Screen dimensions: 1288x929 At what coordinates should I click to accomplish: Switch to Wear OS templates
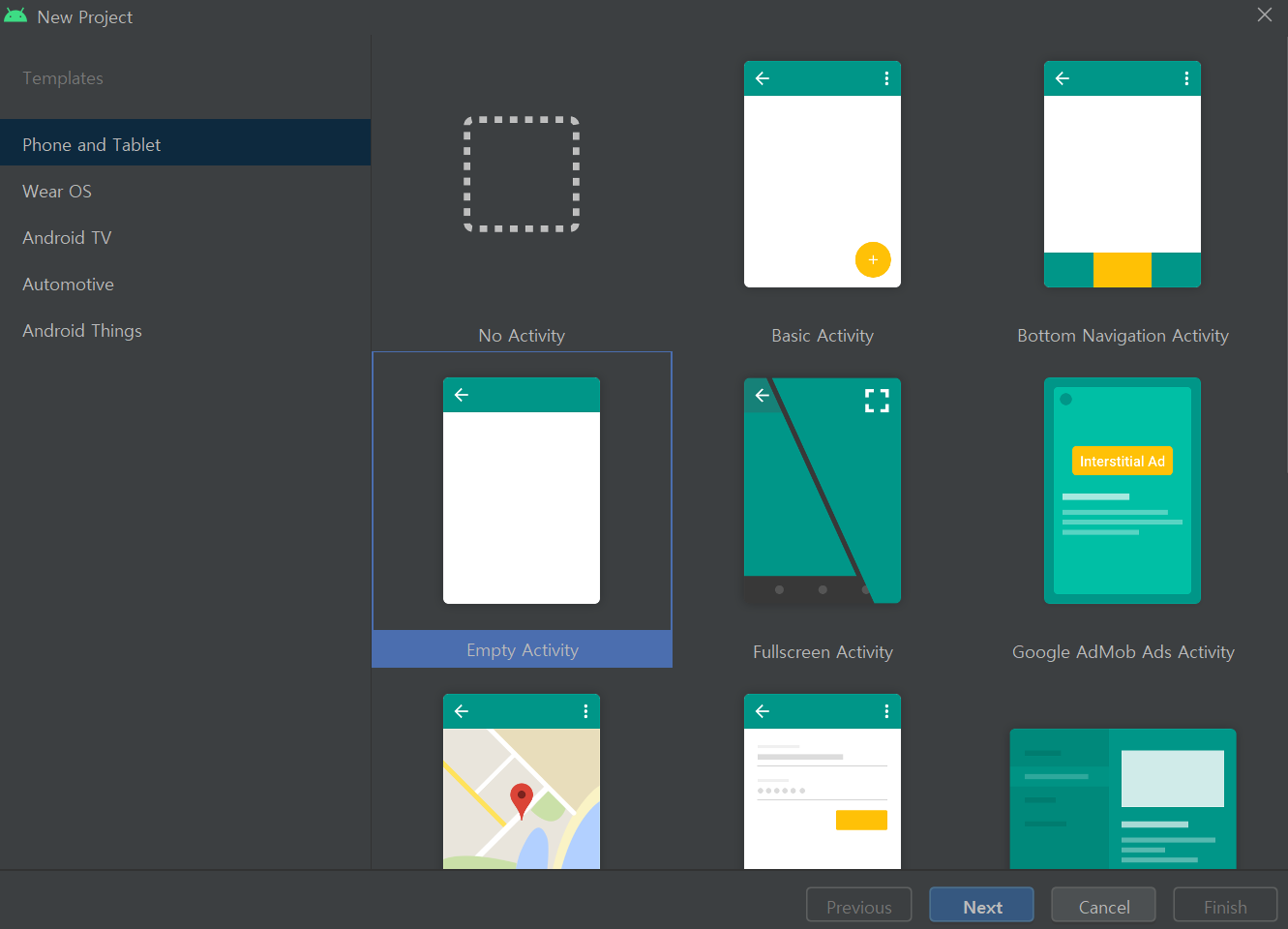[185, 192]
